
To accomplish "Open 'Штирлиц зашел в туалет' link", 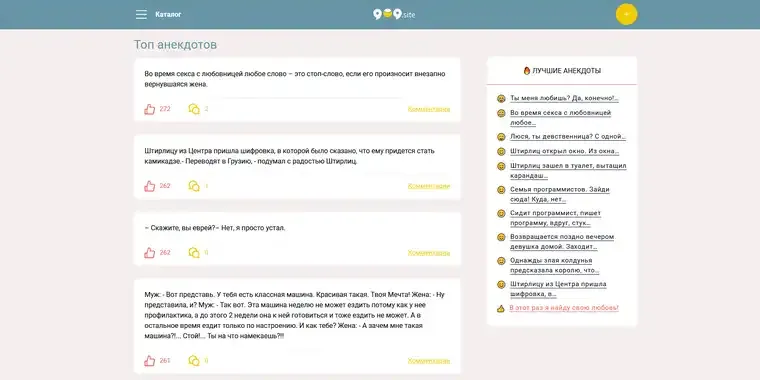I will point(568,171).
